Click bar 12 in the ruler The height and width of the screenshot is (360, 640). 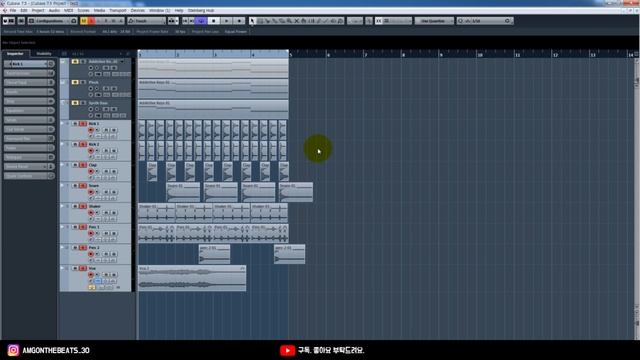(x=555, y=54)
